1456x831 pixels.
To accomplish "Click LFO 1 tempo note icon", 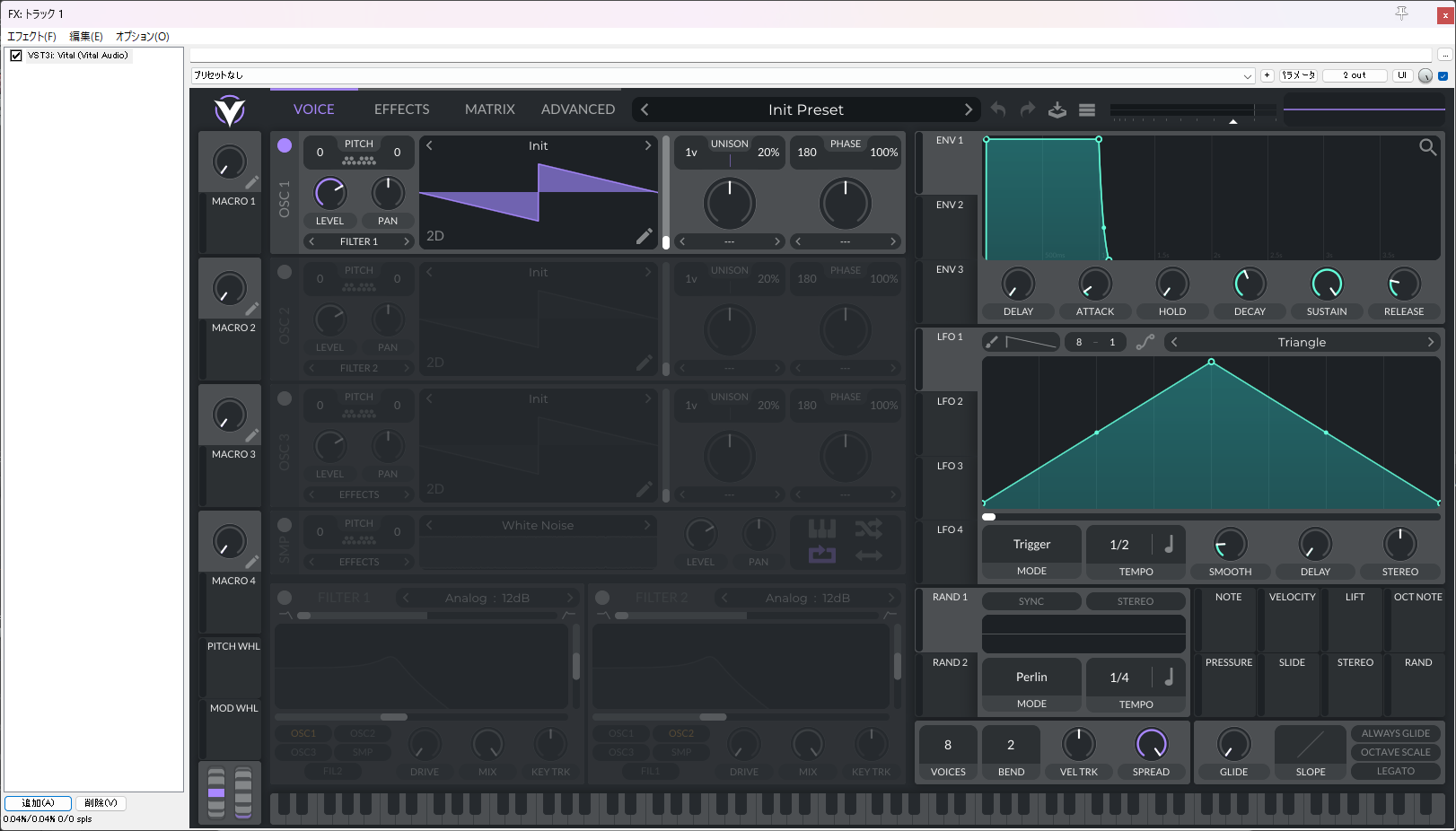I will [x=1169, y=544].
